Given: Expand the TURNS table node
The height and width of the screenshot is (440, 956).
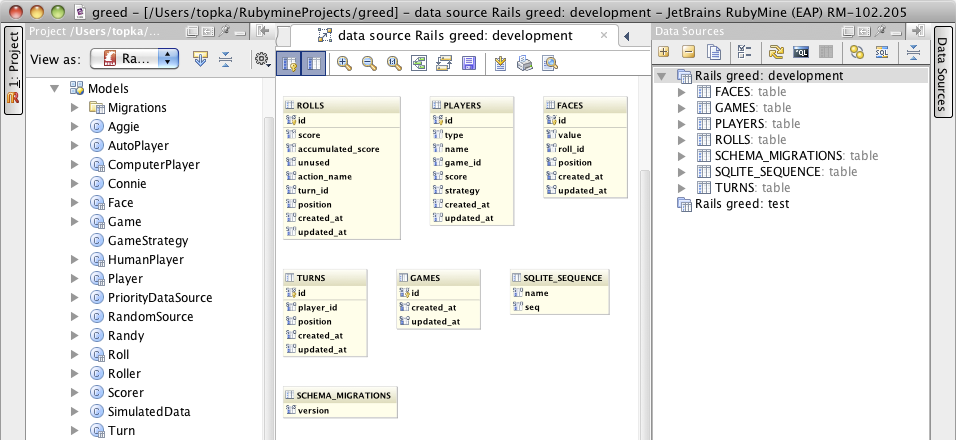Looking at the screenshot, I should [682, 188].
